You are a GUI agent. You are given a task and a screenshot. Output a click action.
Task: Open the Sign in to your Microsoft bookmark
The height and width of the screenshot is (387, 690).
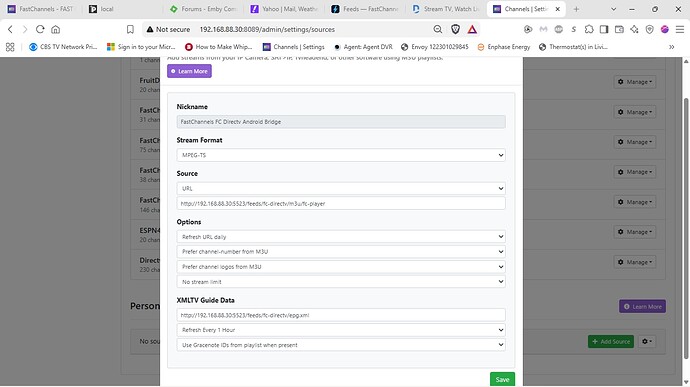(141, 47)
